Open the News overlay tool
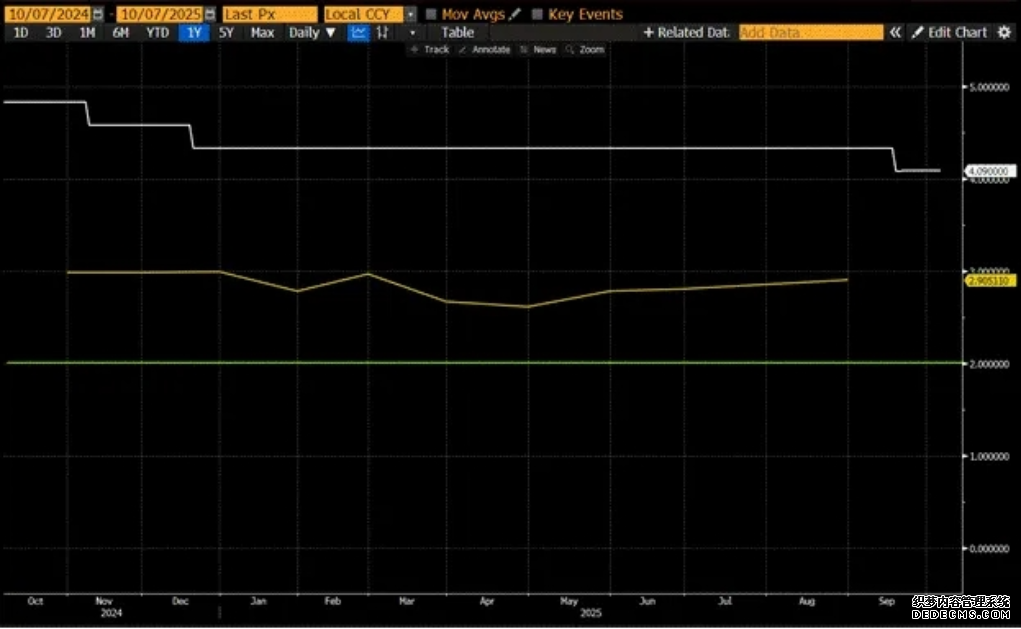The width and height of the screenshot is (1021, 629). pos(538,49)
